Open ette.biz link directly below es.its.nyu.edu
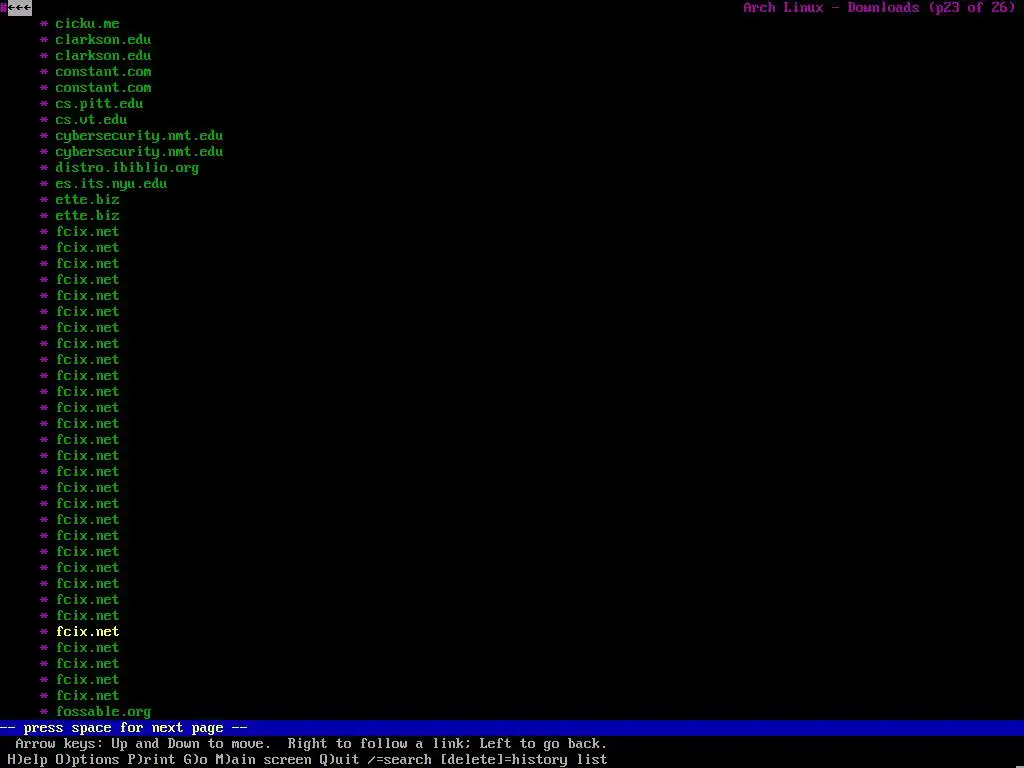 [x=88, y=200]
